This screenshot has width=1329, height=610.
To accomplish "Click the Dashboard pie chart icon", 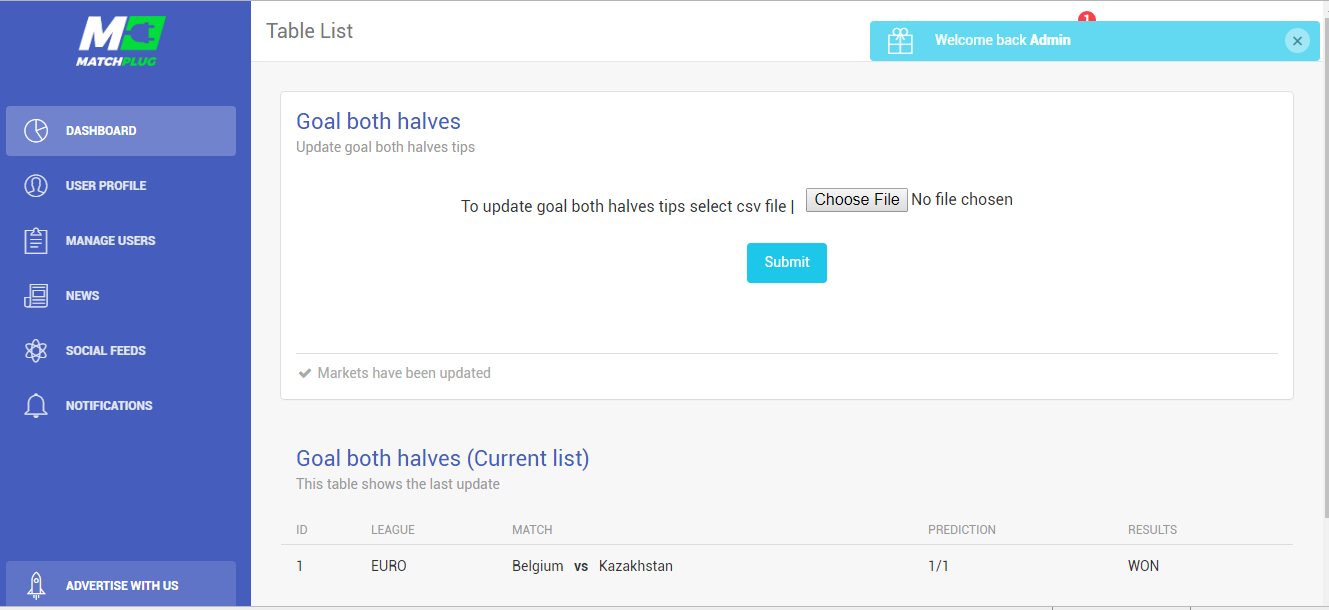I will 36,131.
